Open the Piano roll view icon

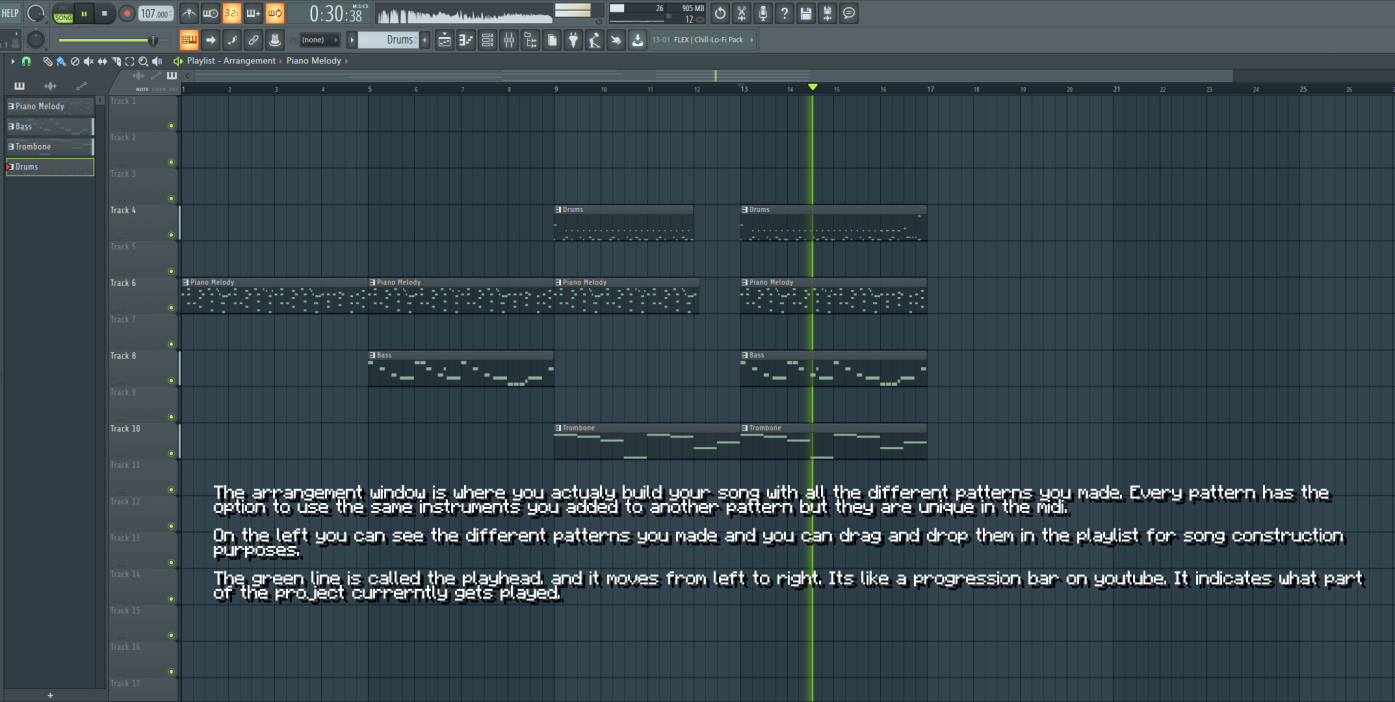pyautogui.click(x=465, y=40)
